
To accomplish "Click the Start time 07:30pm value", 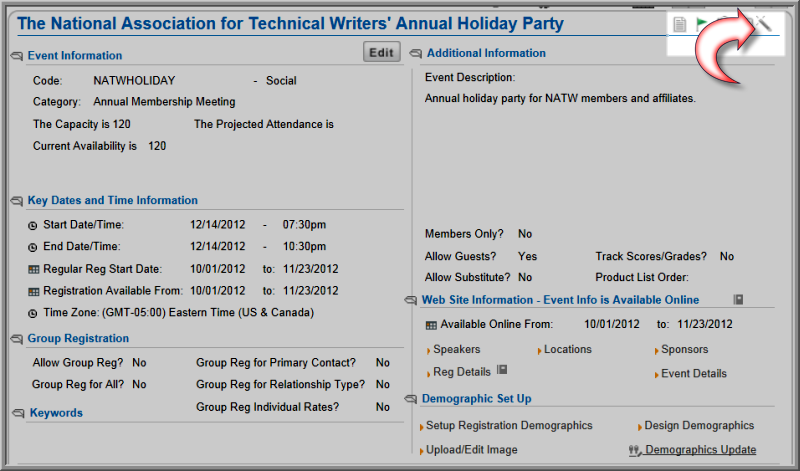I will [304, 225].
